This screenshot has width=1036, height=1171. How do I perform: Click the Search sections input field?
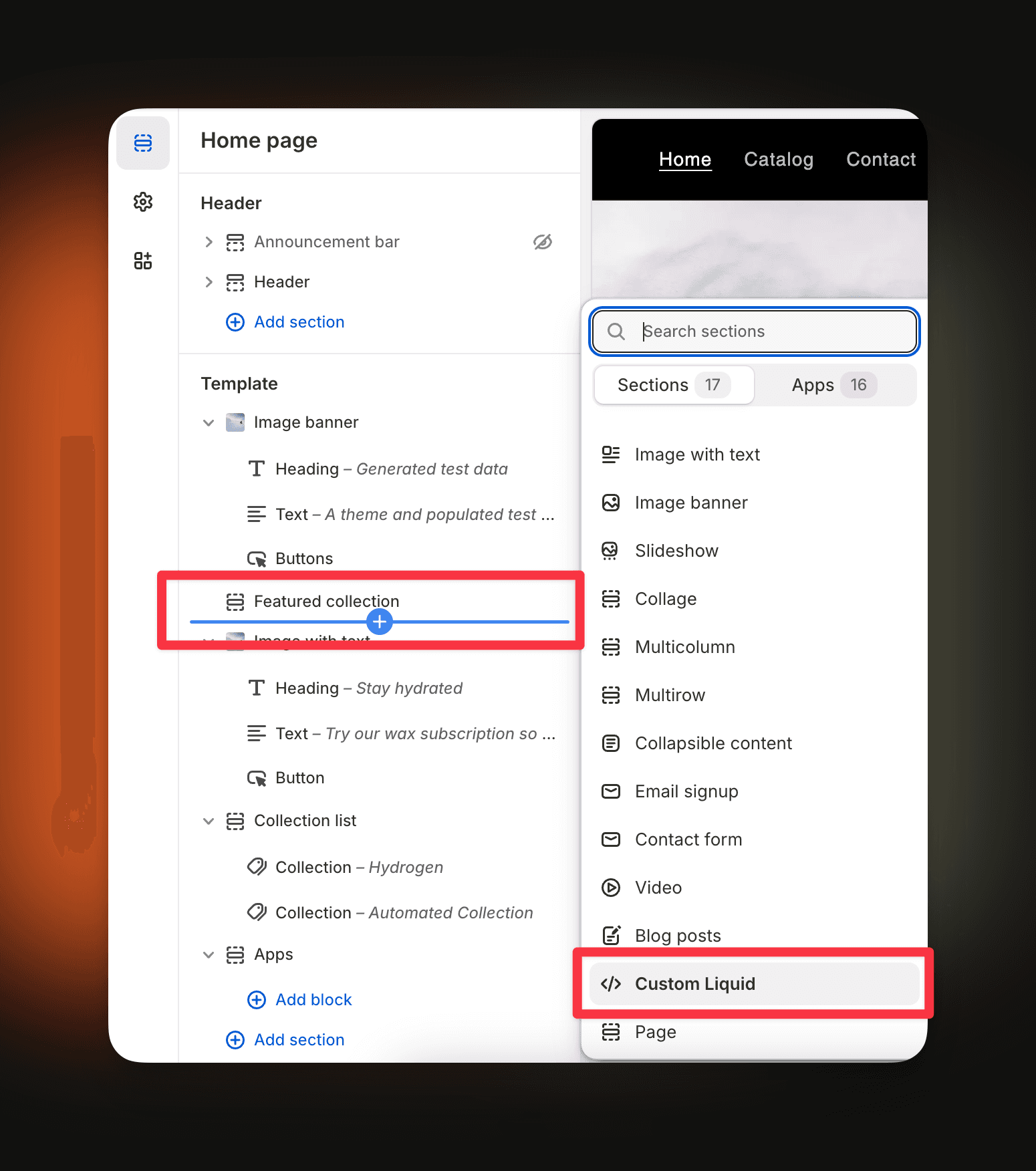[x=755, y=332]
